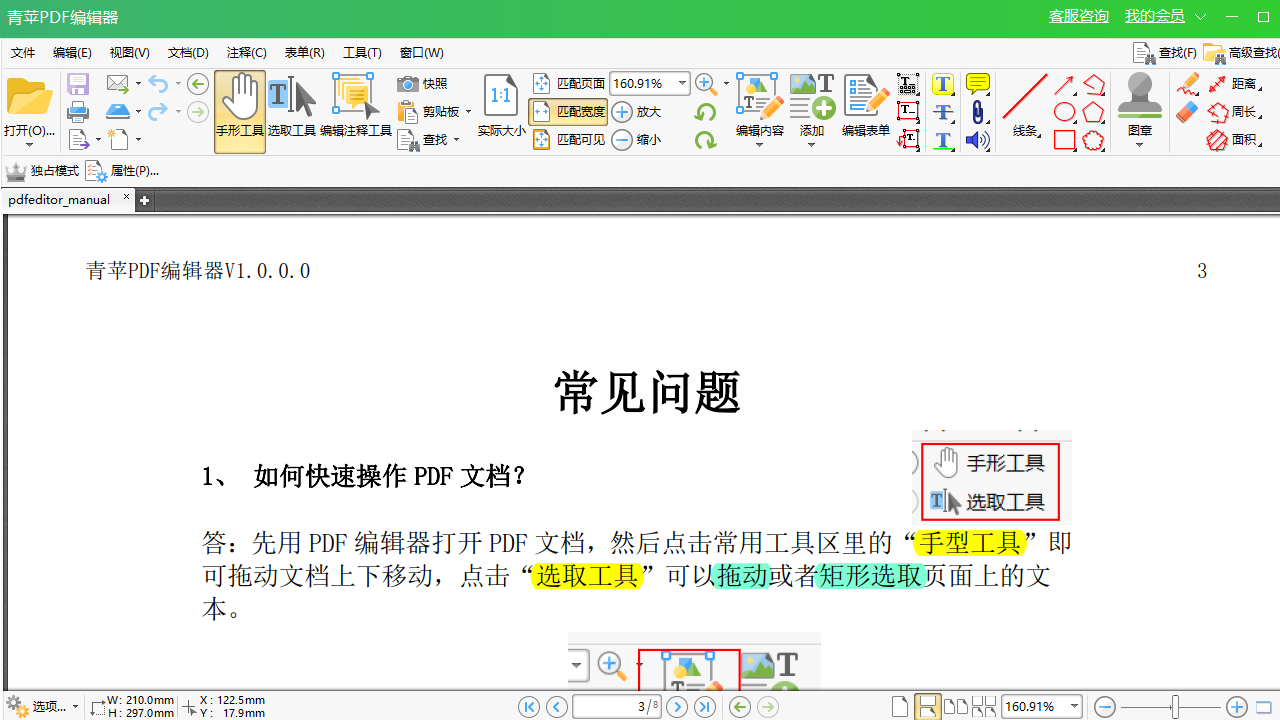Select the text selection tool (选取工具)
The image size is (1280, 720).
(x=292, y=110)
